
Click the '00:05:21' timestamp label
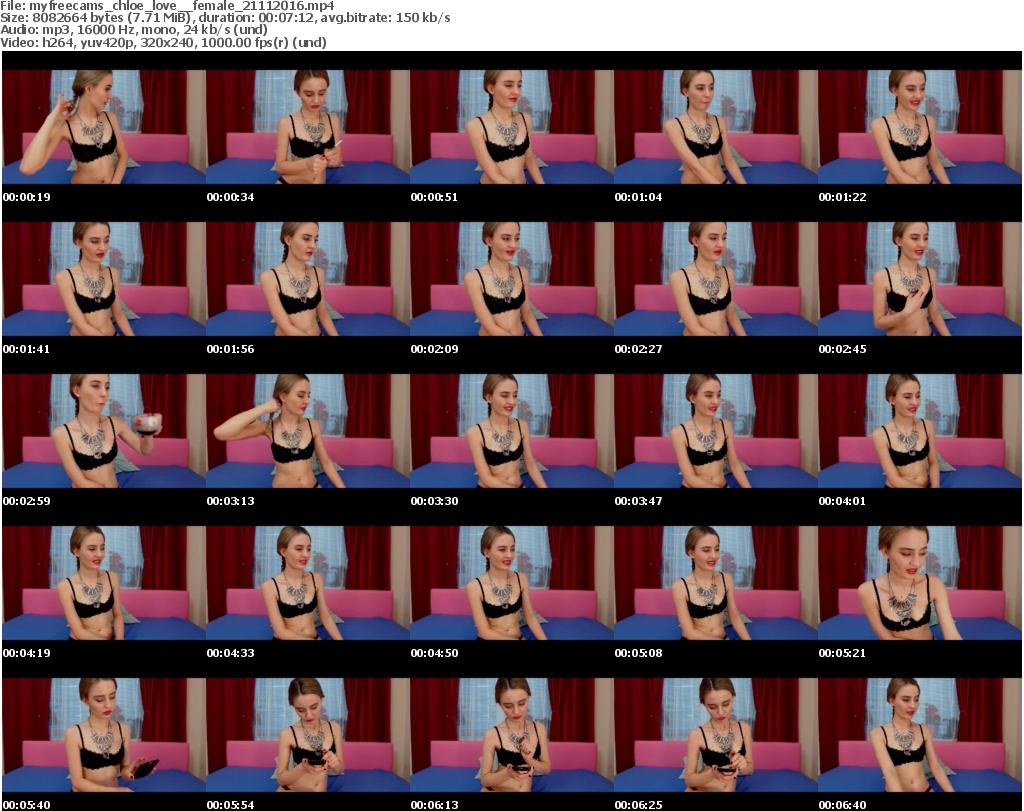[842, 653]
